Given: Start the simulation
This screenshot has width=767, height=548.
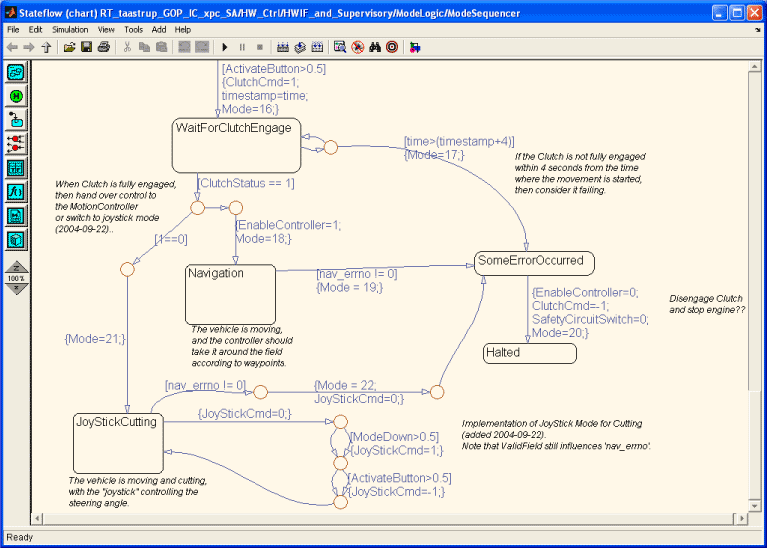Looking at the screenshot, I should pyautogui.click(x=225, y=47).
